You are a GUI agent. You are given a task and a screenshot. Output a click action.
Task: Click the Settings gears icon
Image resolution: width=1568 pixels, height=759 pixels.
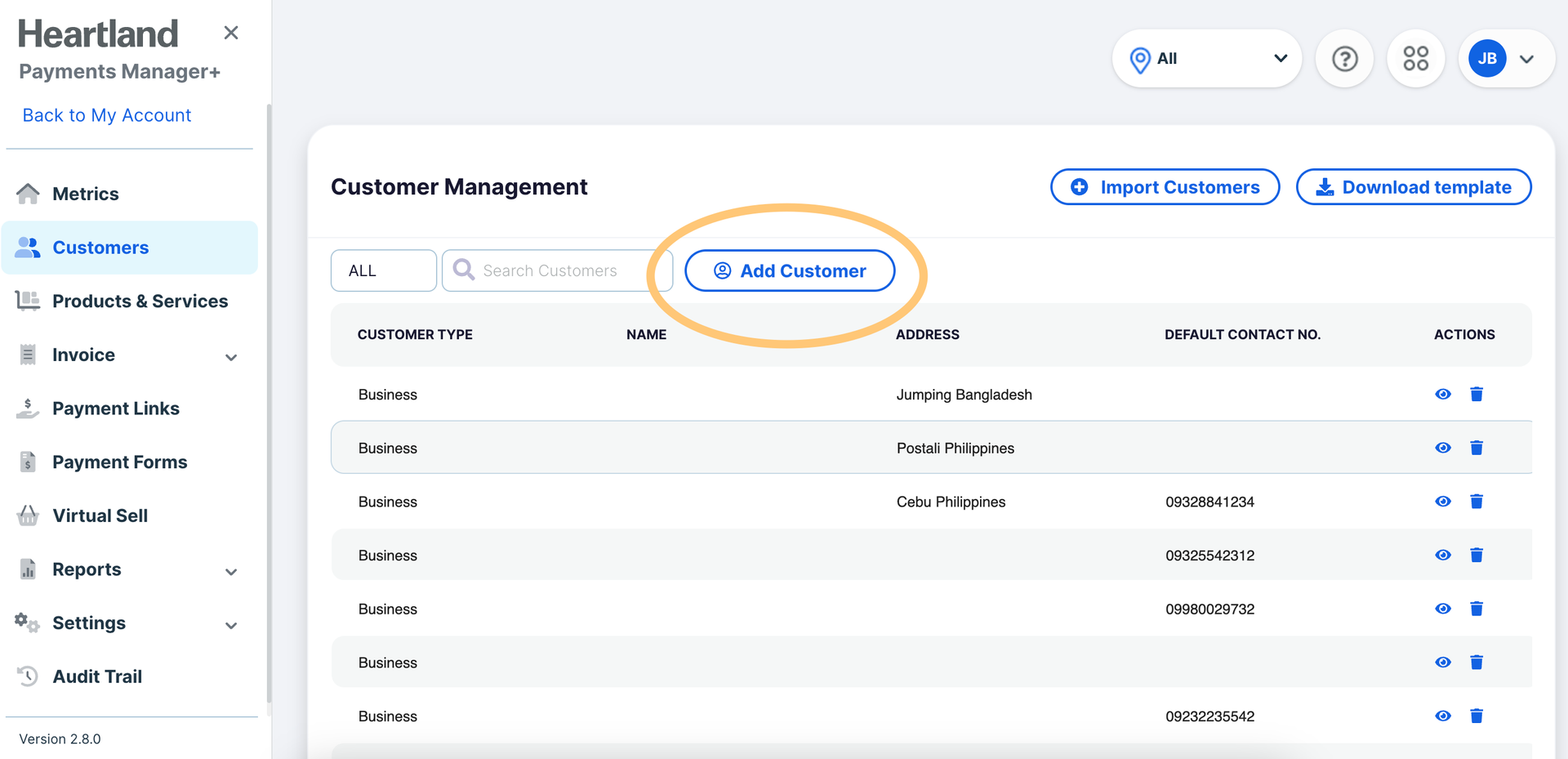pos(27,623)
